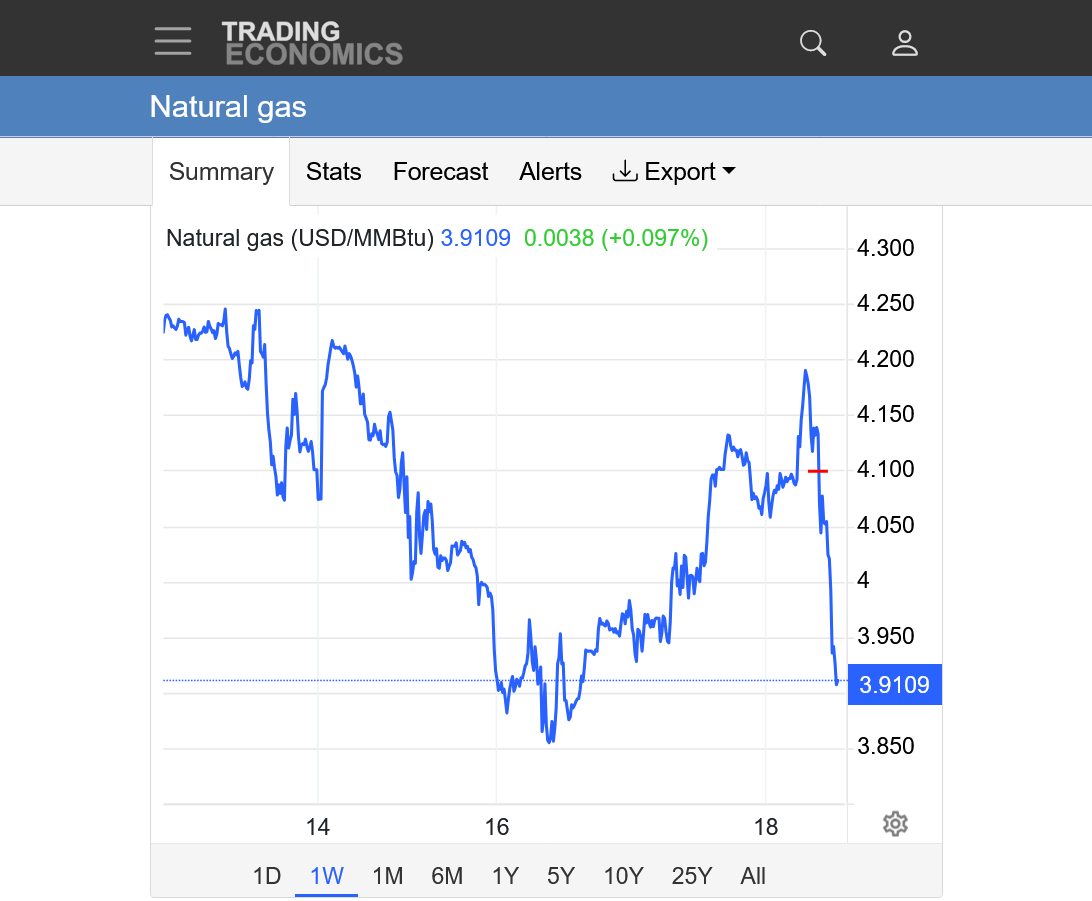Open chart settings gear icon
Viewport: 1092px width, 901px height.
click(x=895, y=824)
